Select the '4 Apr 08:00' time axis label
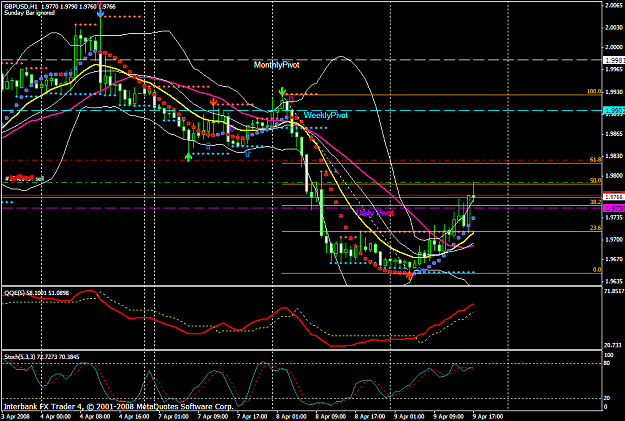The image size is (625, 421). [95, 417]
